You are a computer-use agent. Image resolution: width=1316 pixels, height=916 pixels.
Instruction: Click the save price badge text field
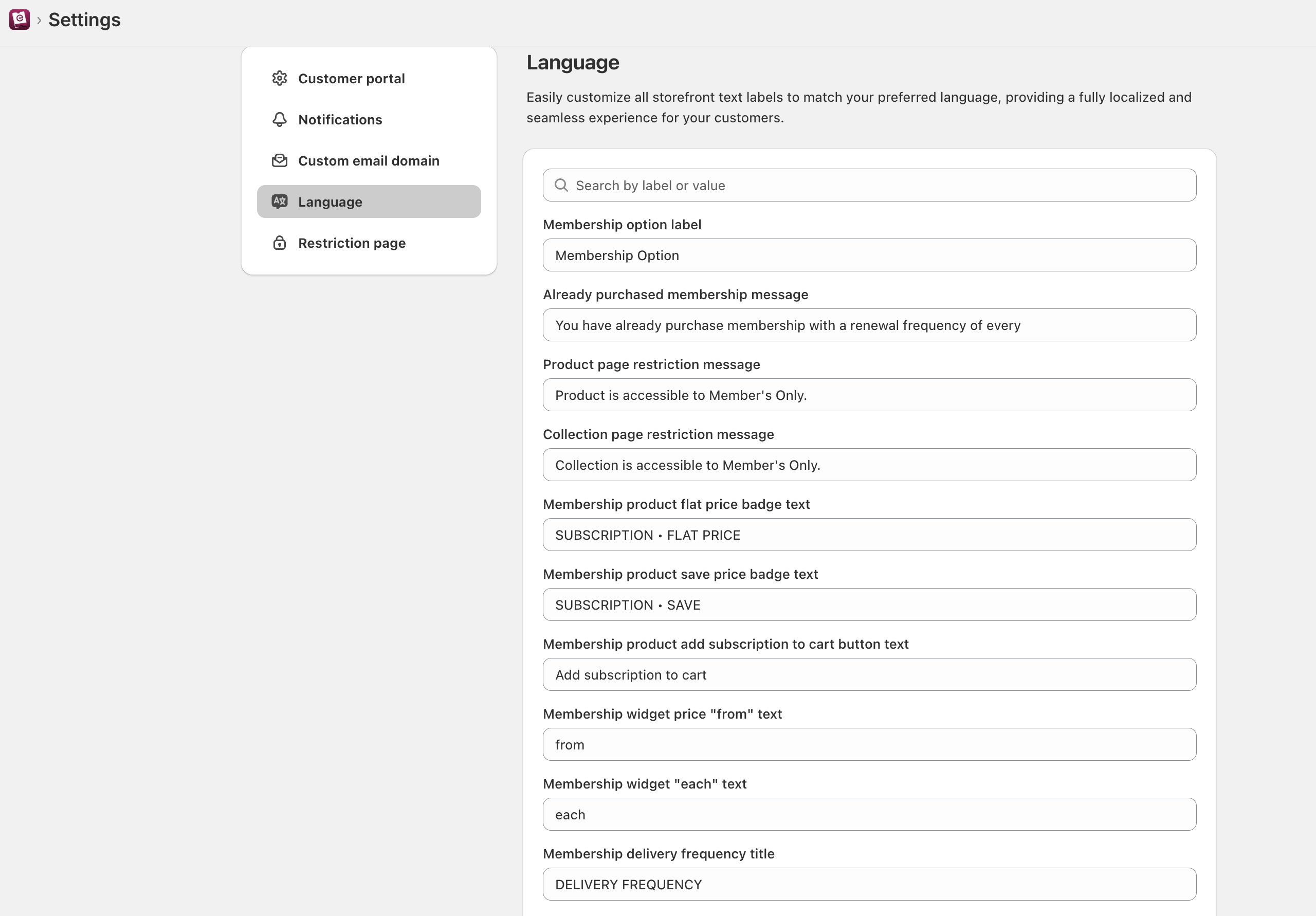tap(869, 604)
